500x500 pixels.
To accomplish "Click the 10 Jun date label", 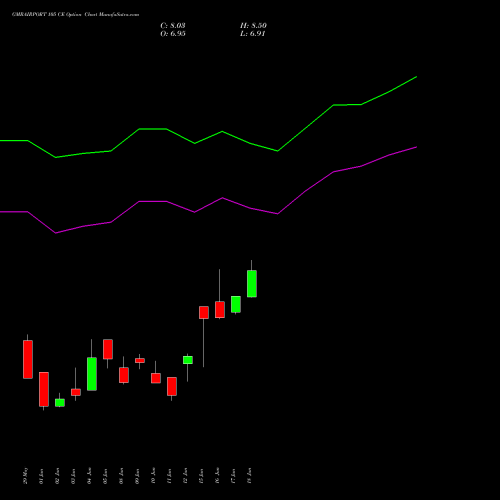I will [153, 476].
